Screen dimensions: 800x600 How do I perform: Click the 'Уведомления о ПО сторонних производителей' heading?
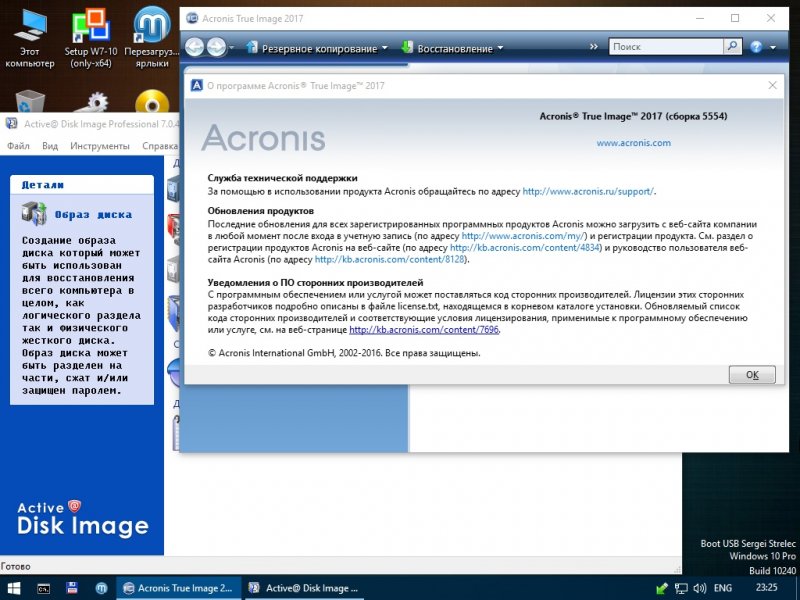point(315,283)
